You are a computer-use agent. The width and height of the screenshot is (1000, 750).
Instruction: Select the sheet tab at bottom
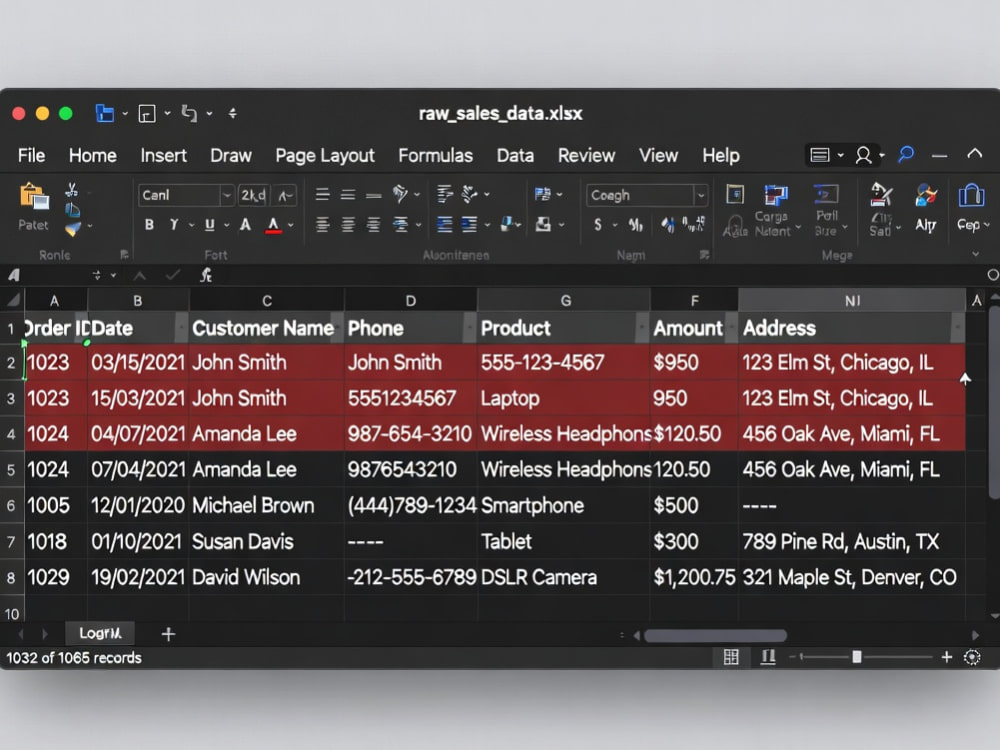tap(100, 633)
